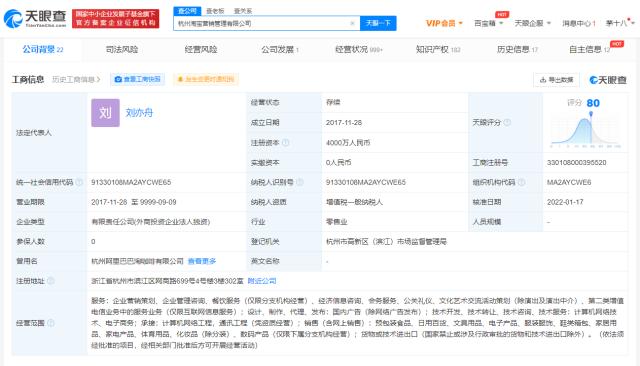The height and width of the screenshot is (366, 640).
Task: Open the 自主信息 tab
Action: point(590,49)
